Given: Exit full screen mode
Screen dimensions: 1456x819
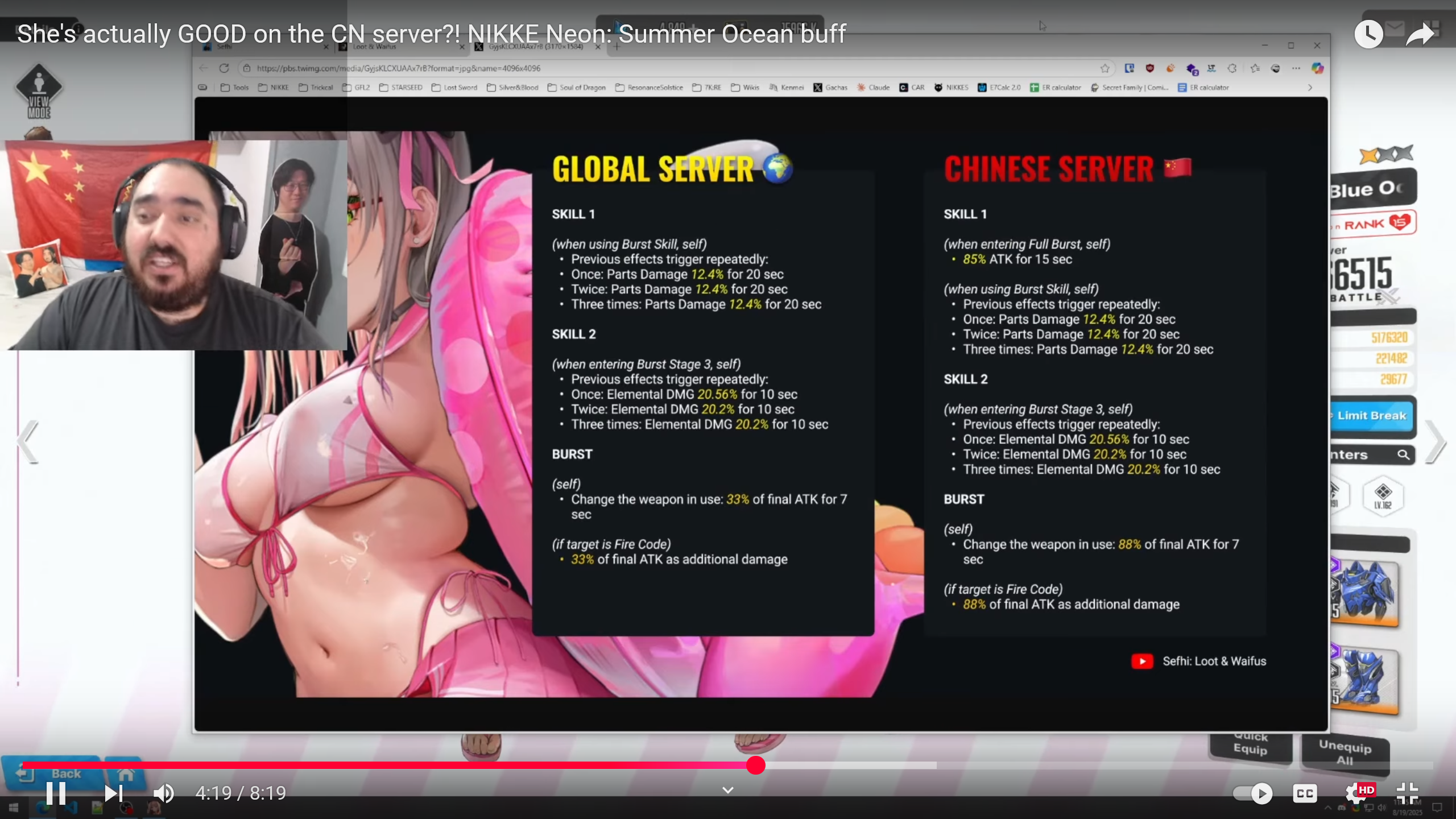Looking at the screenshot, I should pos(1407,793).
